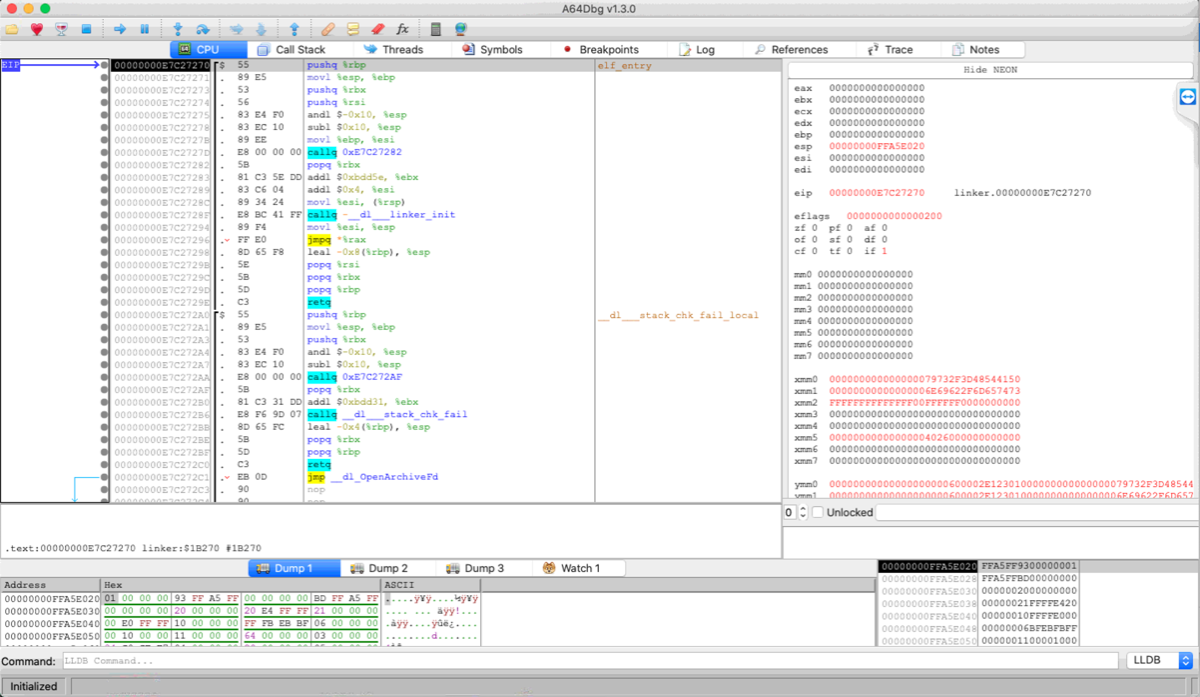Viewport: 1200px width, 697px height.
Task: Click the blue run arrow icon
Action: [120, 29]
